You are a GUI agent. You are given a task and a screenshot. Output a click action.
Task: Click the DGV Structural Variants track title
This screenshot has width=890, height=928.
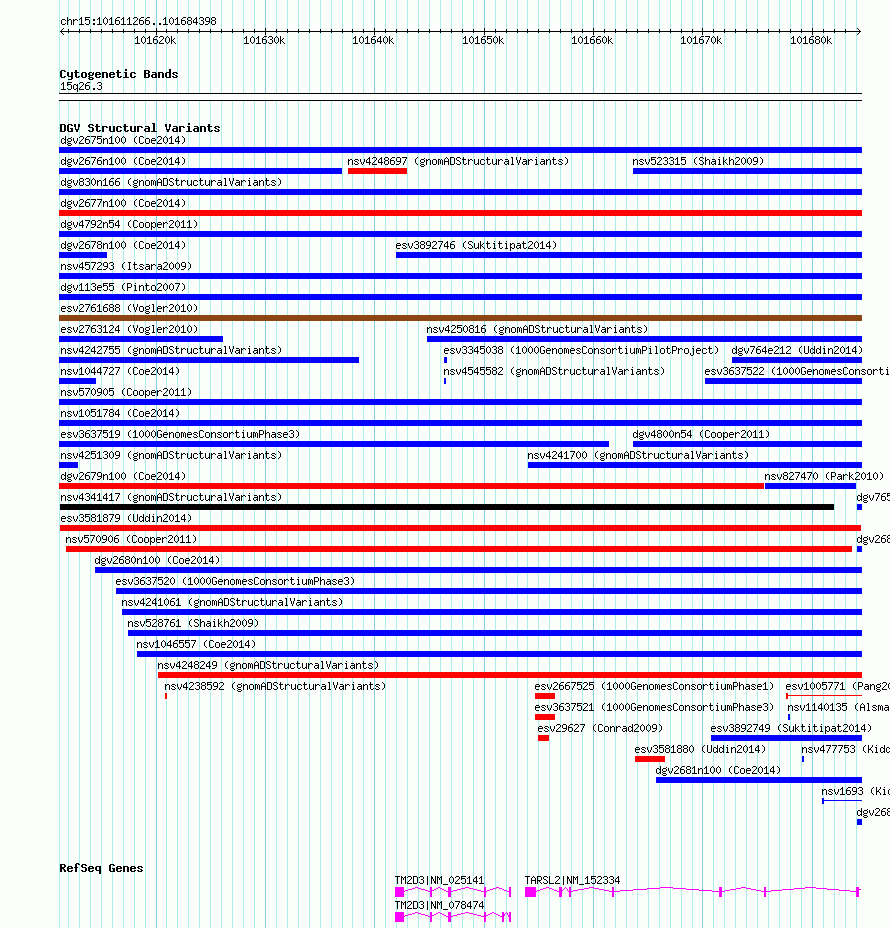pyautogui.click(x=140, y=128)
